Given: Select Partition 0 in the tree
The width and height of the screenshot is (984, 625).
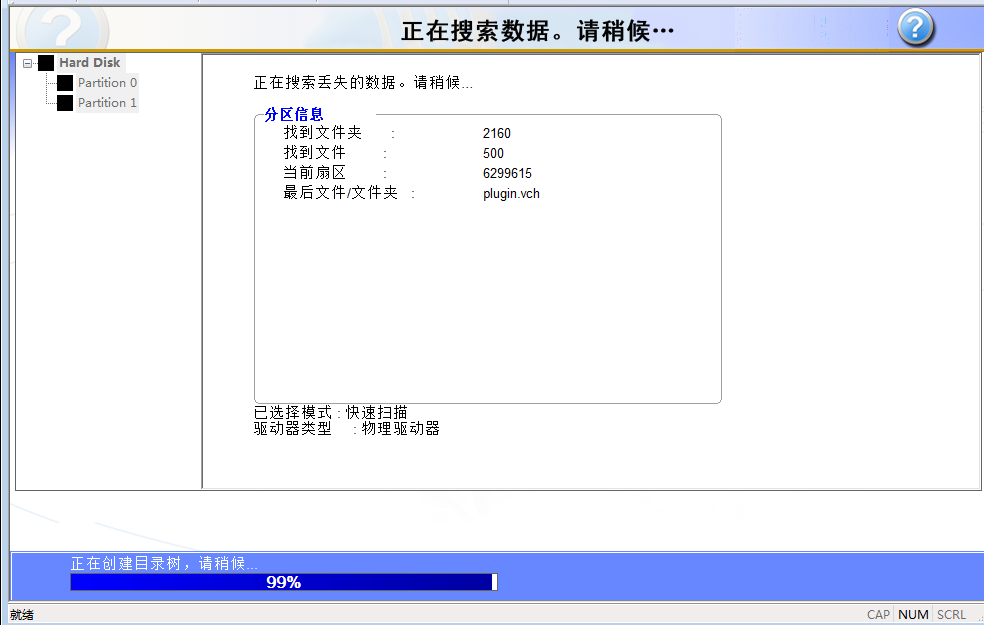Looking at the screenshot, I should click(107, 83).
